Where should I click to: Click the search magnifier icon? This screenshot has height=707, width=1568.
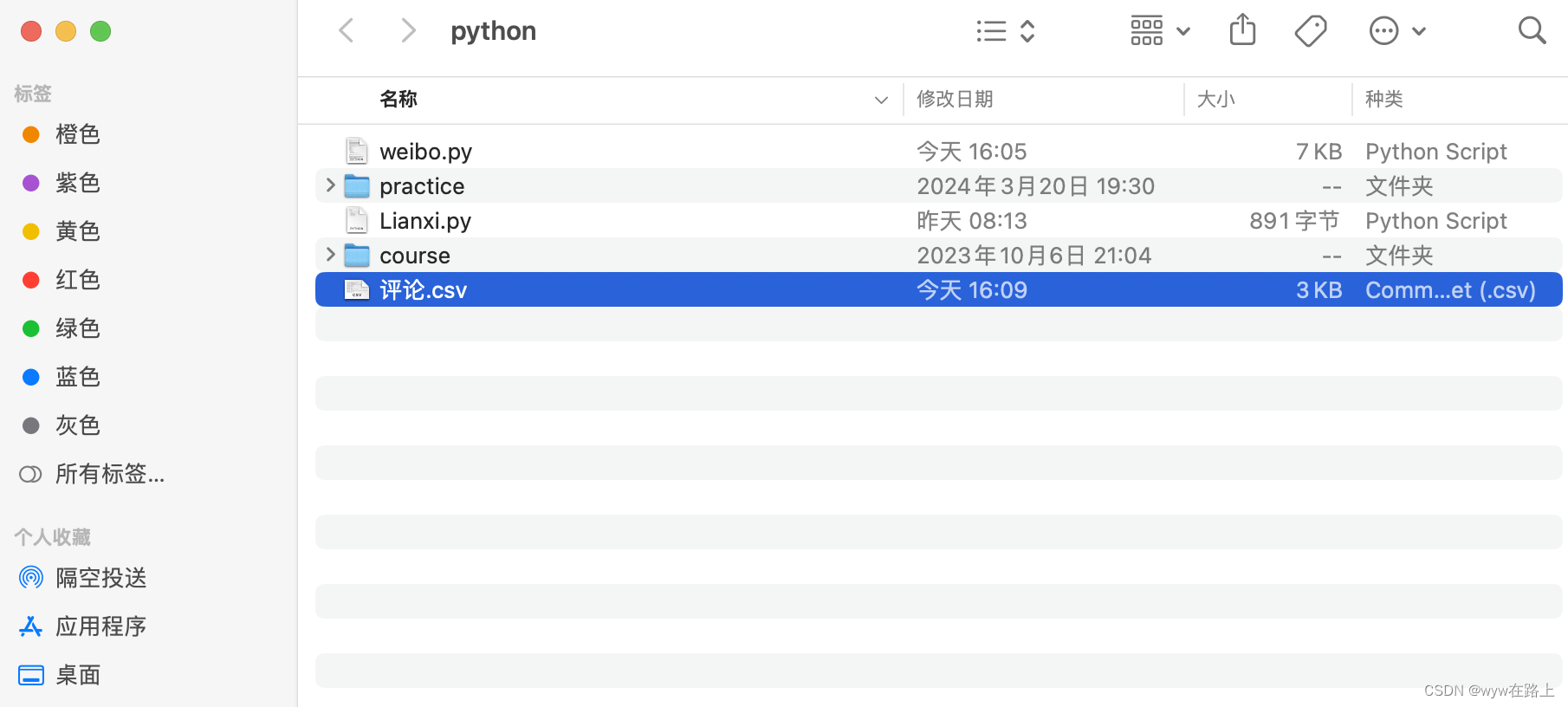[1532, 30]
